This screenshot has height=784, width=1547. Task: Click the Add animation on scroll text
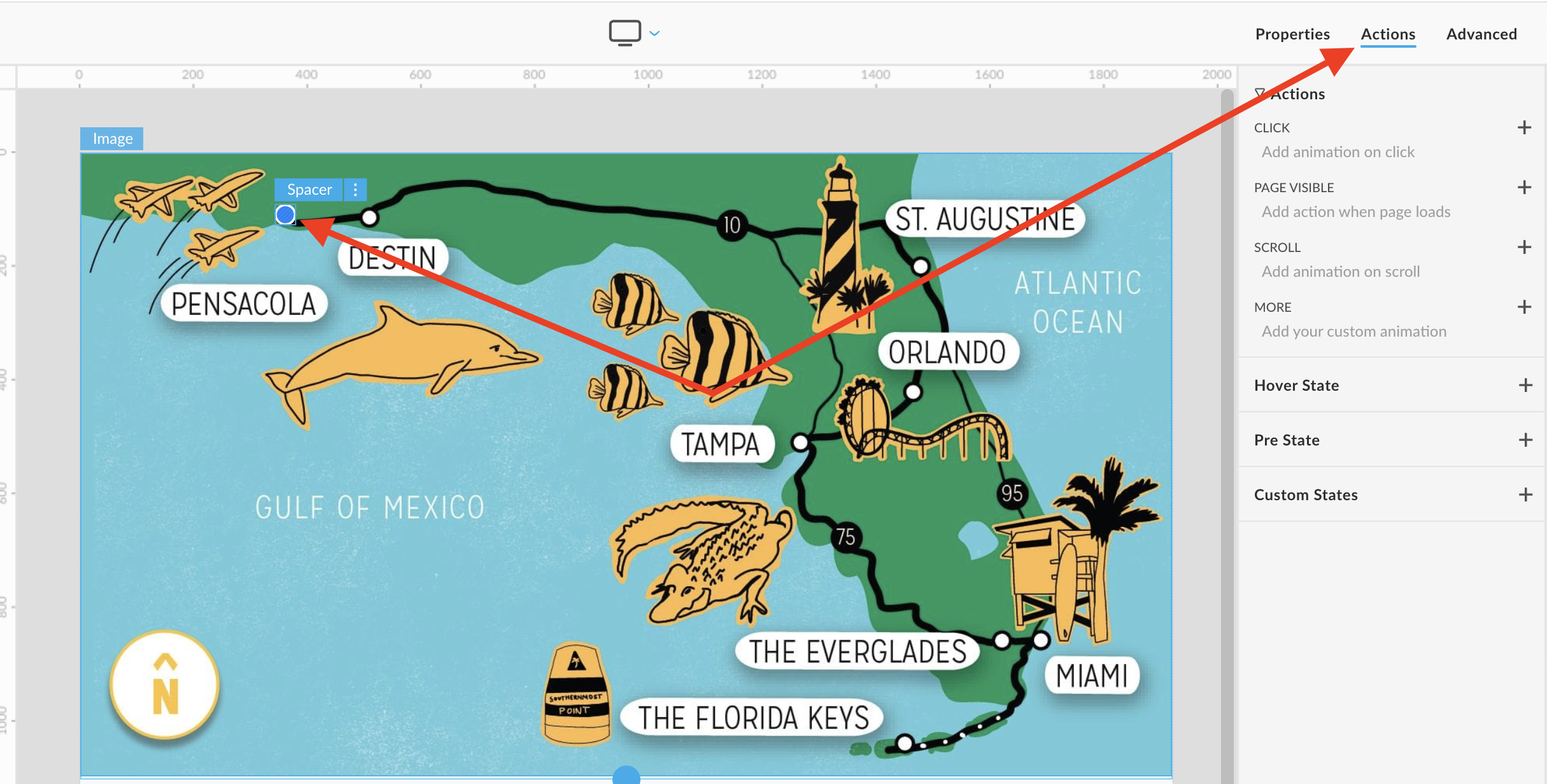[x=1340, y=272]
